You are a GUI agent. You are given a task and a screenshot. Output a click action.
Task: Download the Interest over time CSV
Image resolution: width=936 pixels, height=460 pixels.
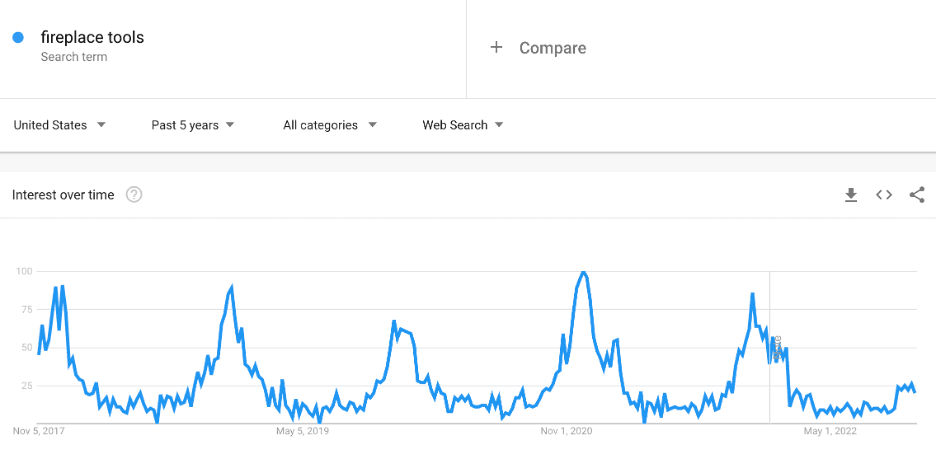click(x=851, y=195)
